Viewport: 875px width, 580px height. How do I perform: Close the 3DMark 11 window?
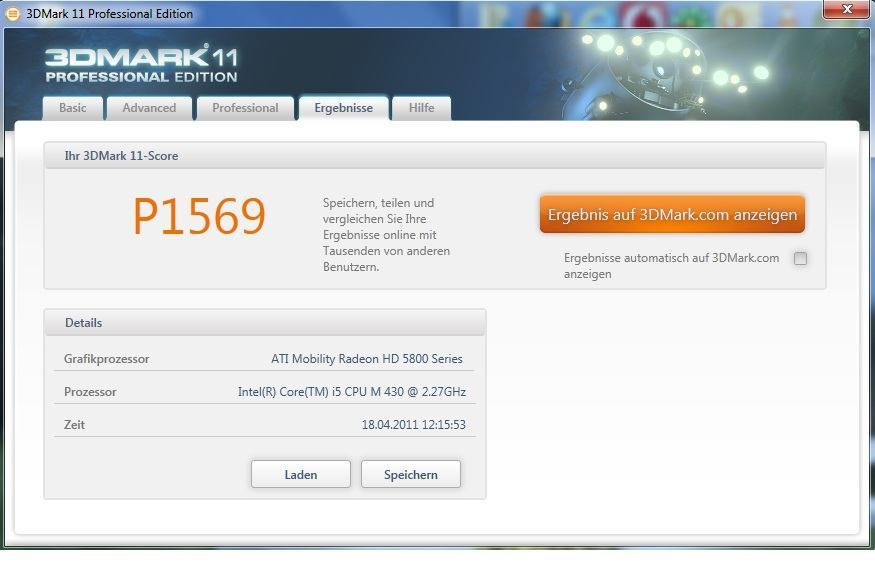[846, 9]
